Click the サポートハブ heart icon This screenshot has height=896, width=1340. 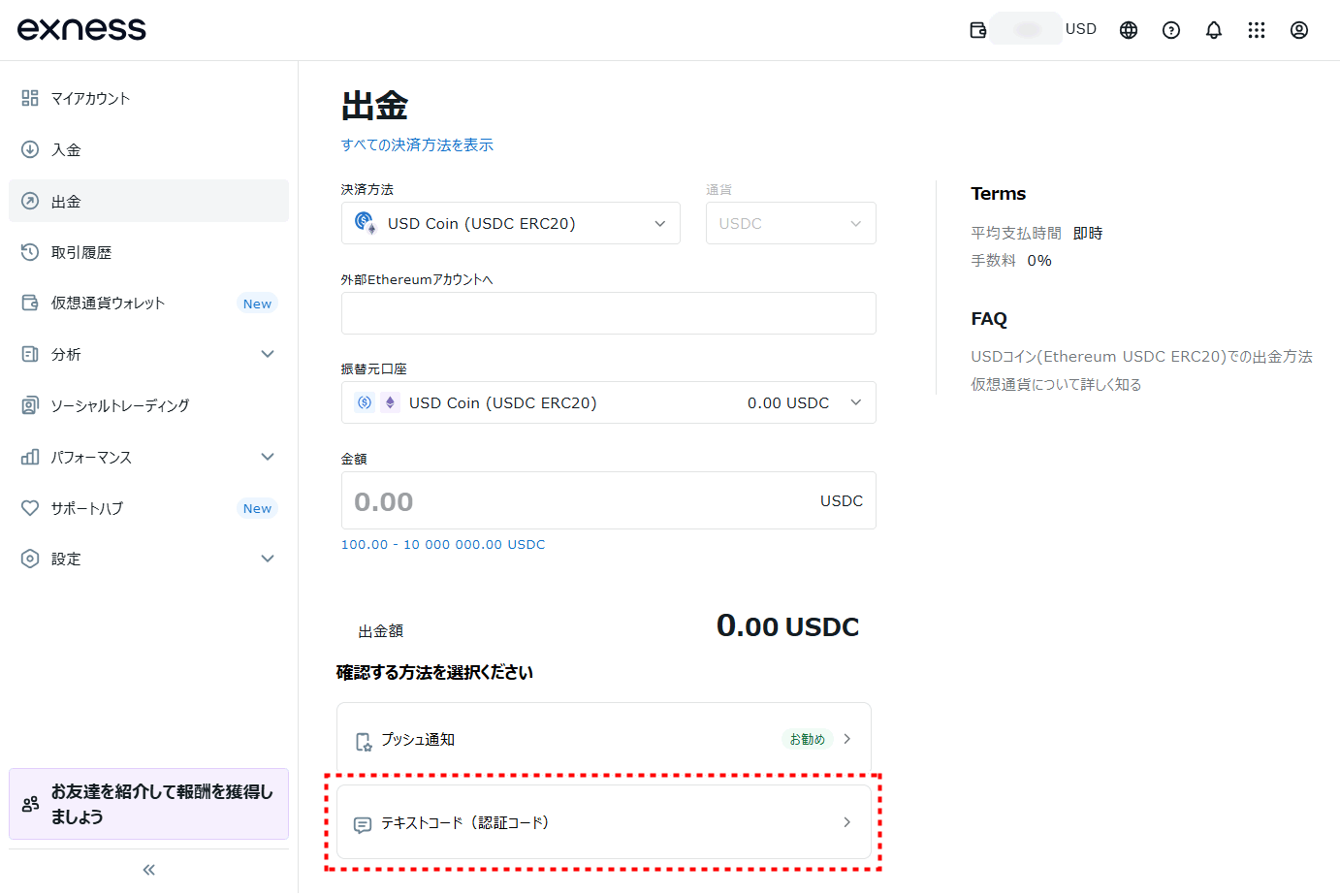[30, 508]
